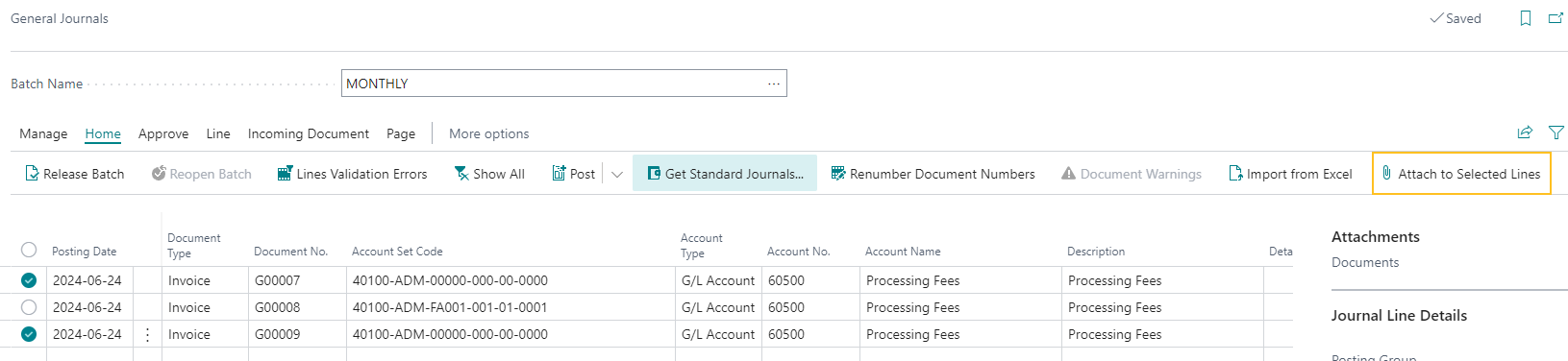Click Account Name column header
1568x361 pixels.
(903, 252)
